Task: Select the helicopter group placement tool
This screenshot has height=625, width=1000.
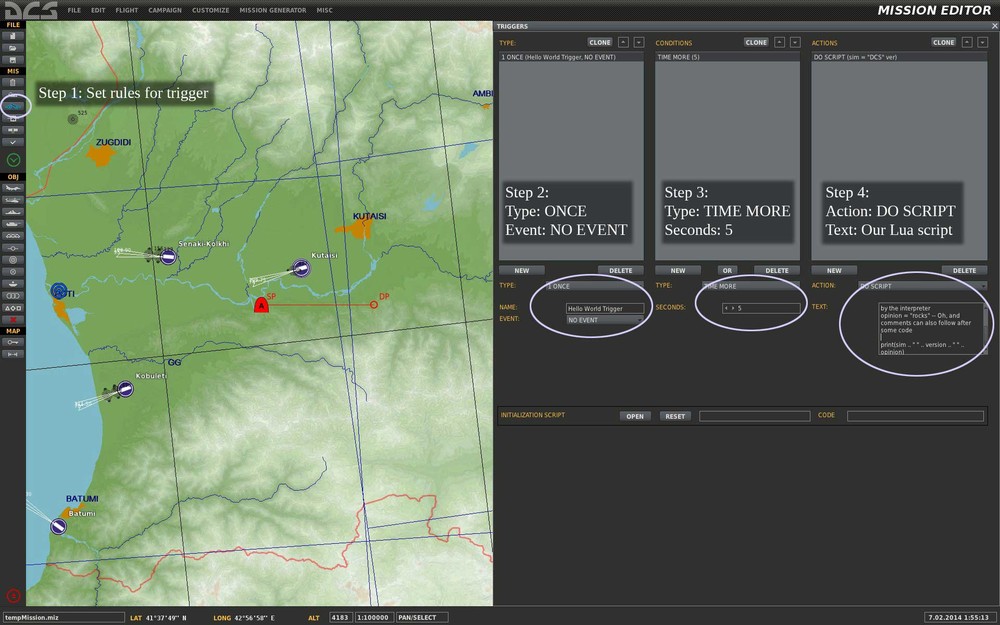Action: tap(13, 200)
